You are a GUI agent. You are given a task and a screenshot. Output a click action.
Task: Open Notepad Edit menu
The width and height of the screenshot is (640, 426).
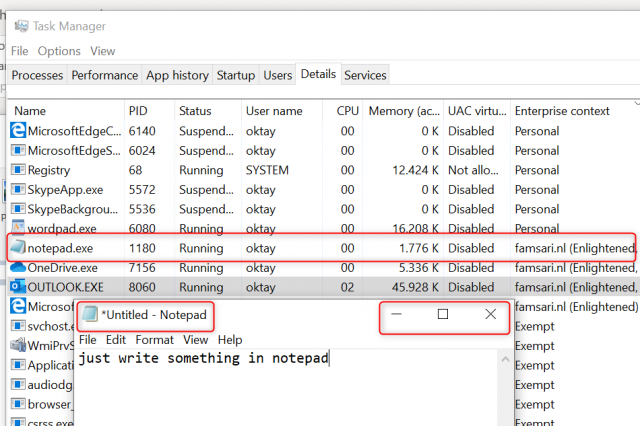(116, 339)
